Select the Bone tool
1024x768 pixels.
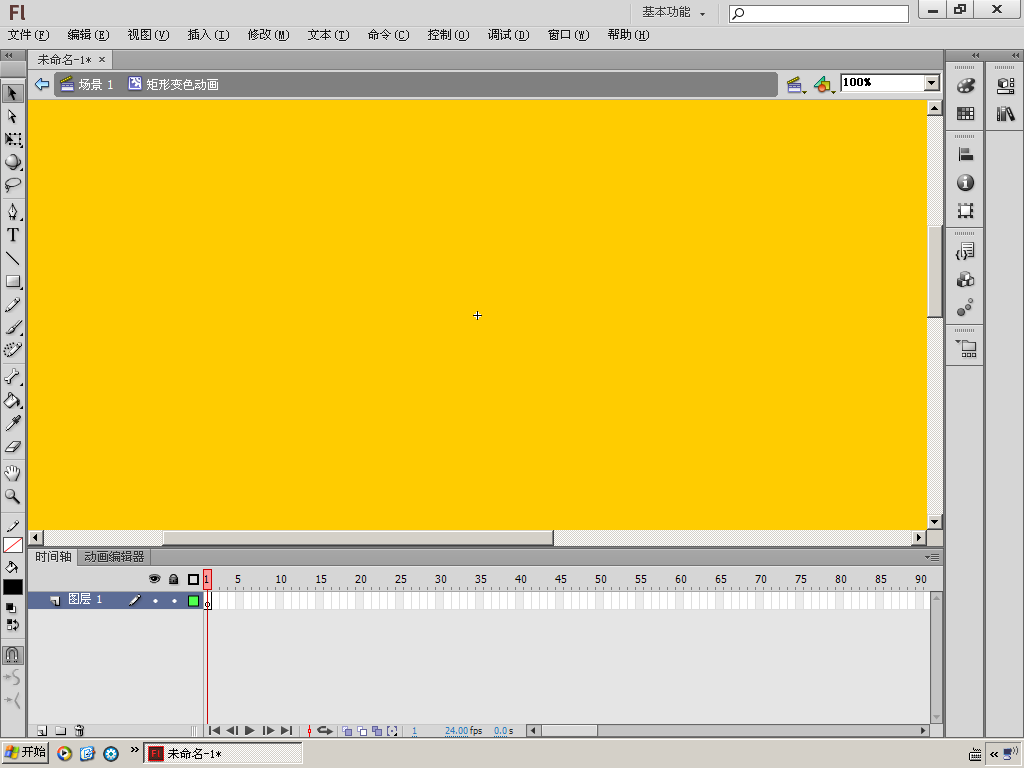[12, 377]
